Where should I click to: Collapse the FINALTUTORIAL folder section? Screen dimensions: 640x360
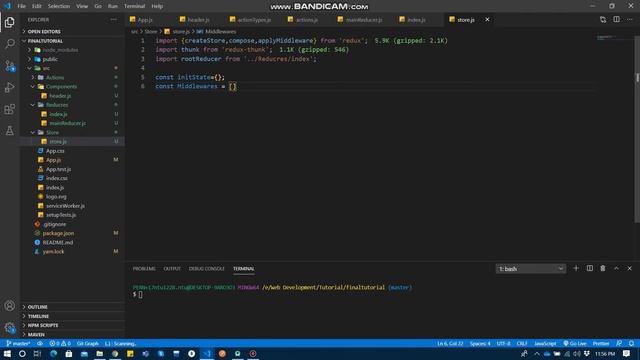(x=73, y=41)
